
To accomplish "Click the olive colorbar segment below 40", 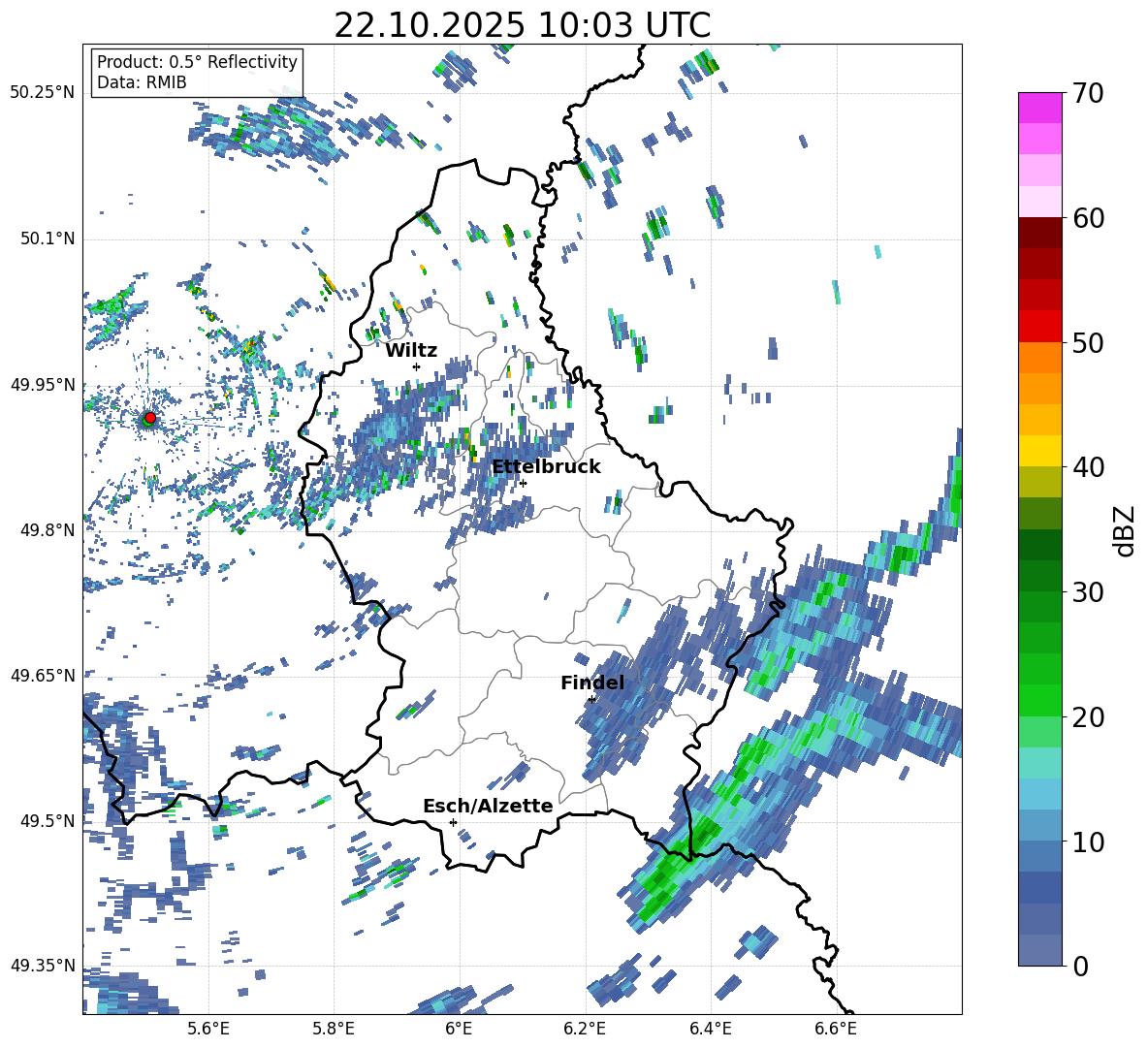I will click(x=1039, y=482).
